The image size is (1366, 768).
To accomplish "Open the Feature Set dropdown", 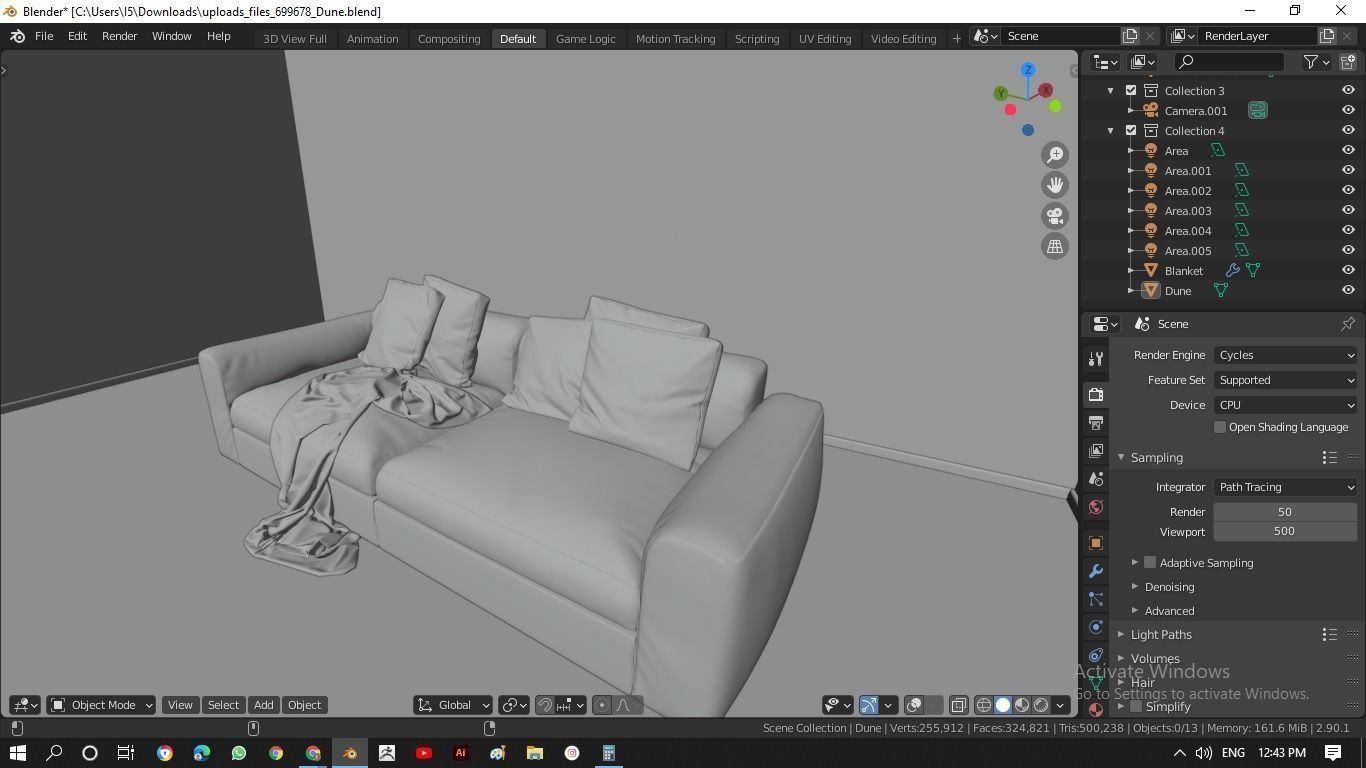I will pos(1286,380).
